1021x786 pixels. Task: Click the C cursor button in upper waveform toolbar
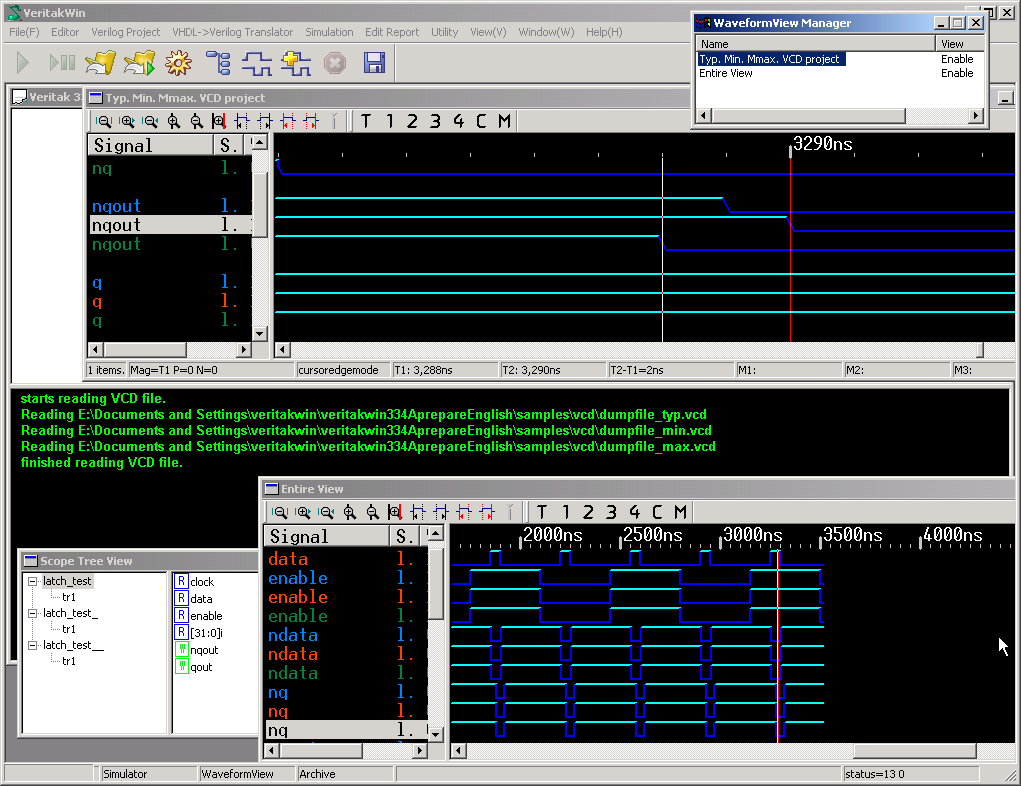[x=481, y=121]
